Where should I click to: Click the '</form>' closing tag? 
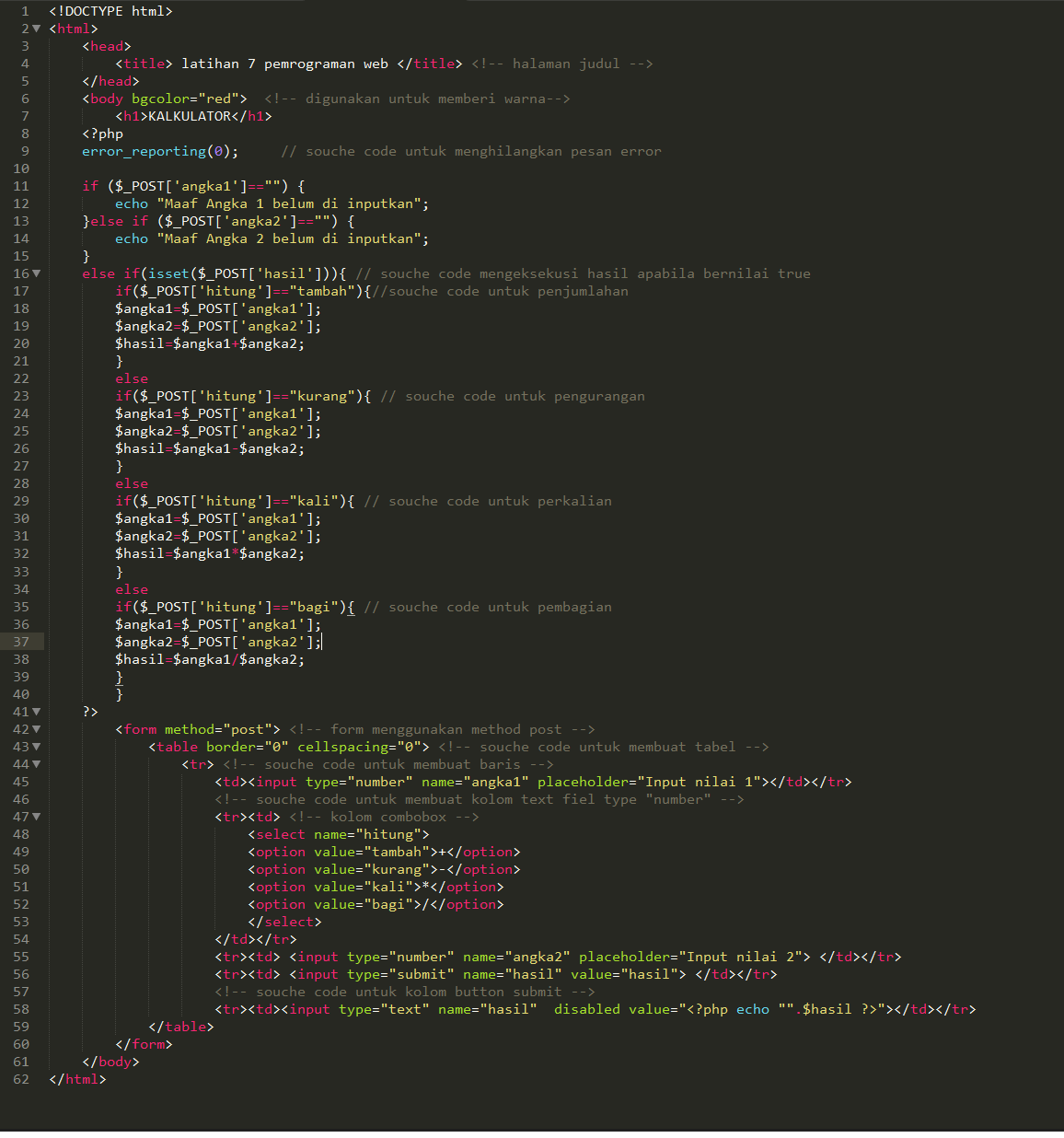144,1044
